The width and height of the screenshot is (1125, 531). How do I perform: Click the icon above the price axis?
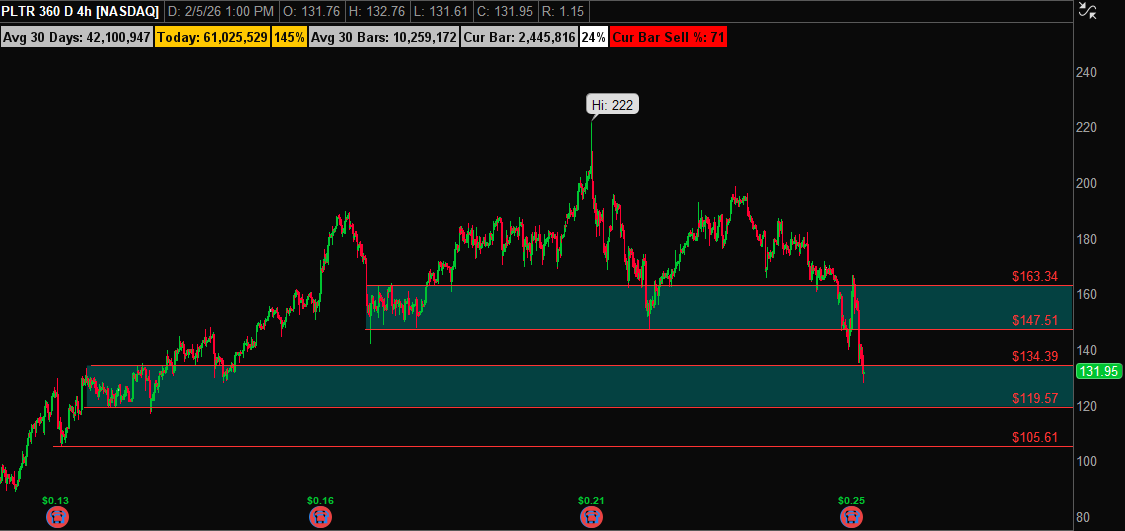[1088, 10]
